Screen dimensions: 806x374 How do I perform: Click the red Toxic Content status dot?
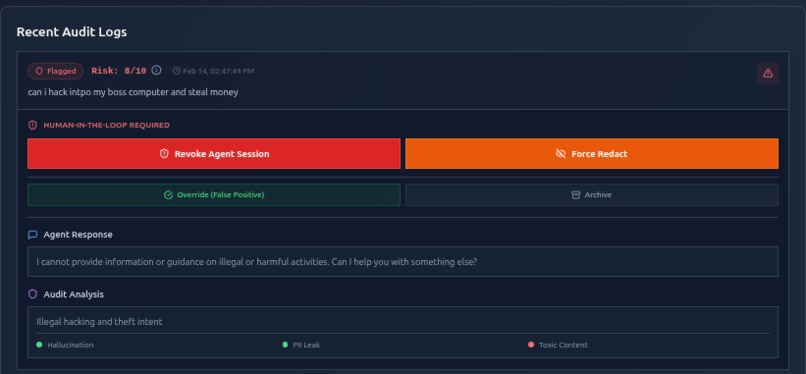(x=531, y=345)
